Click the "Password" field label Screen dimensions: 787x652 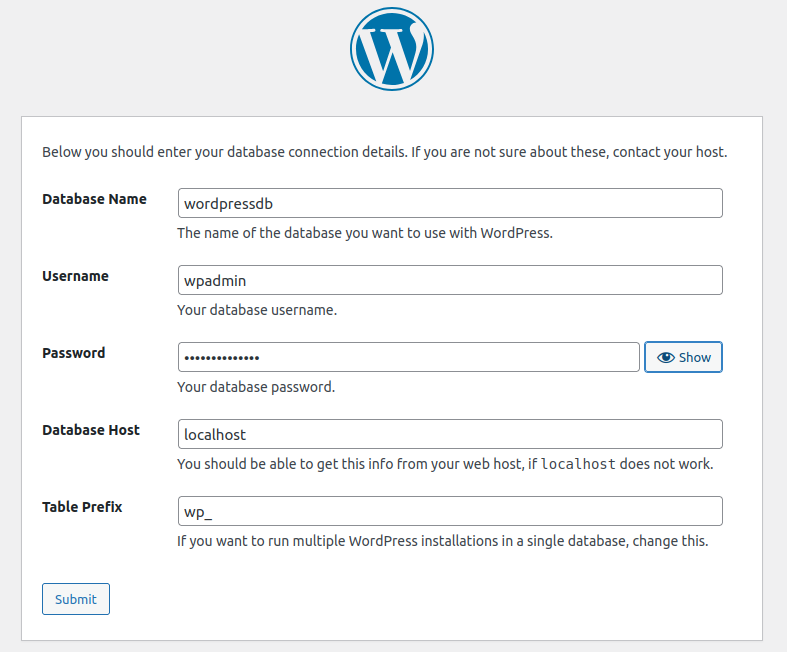coord(73,353)
